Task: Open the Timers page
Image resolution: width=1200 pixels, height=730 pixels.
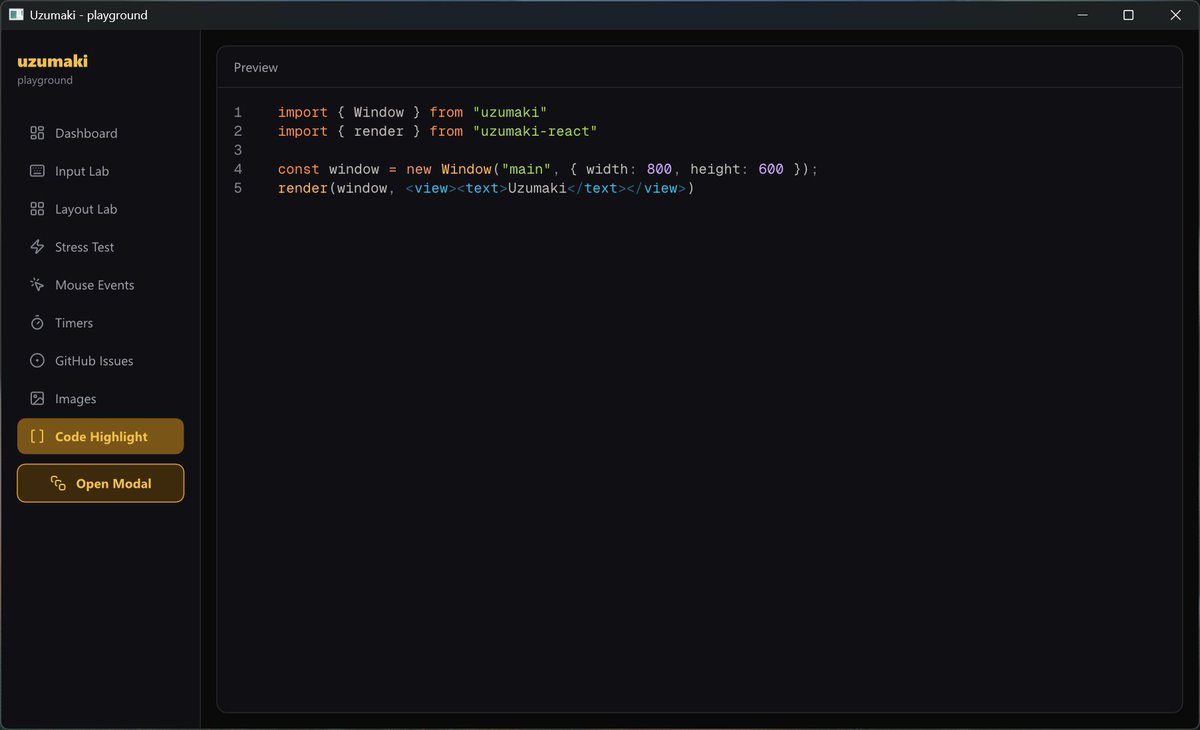Action: (x=100, y=323)
